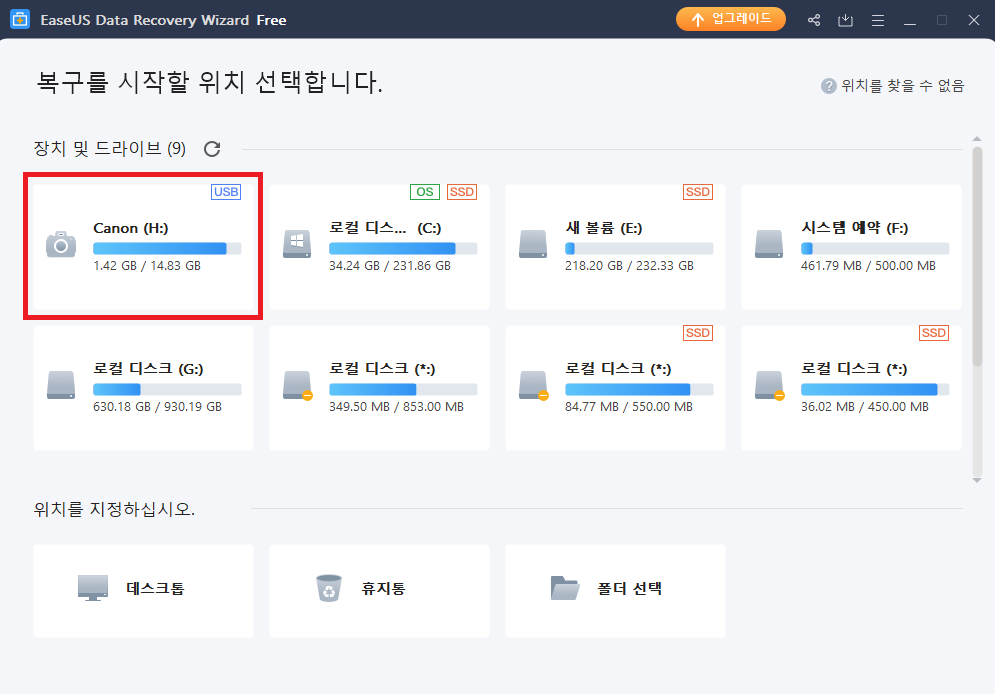Click the folder icon beside 폴더 선택

coord(565,588)
